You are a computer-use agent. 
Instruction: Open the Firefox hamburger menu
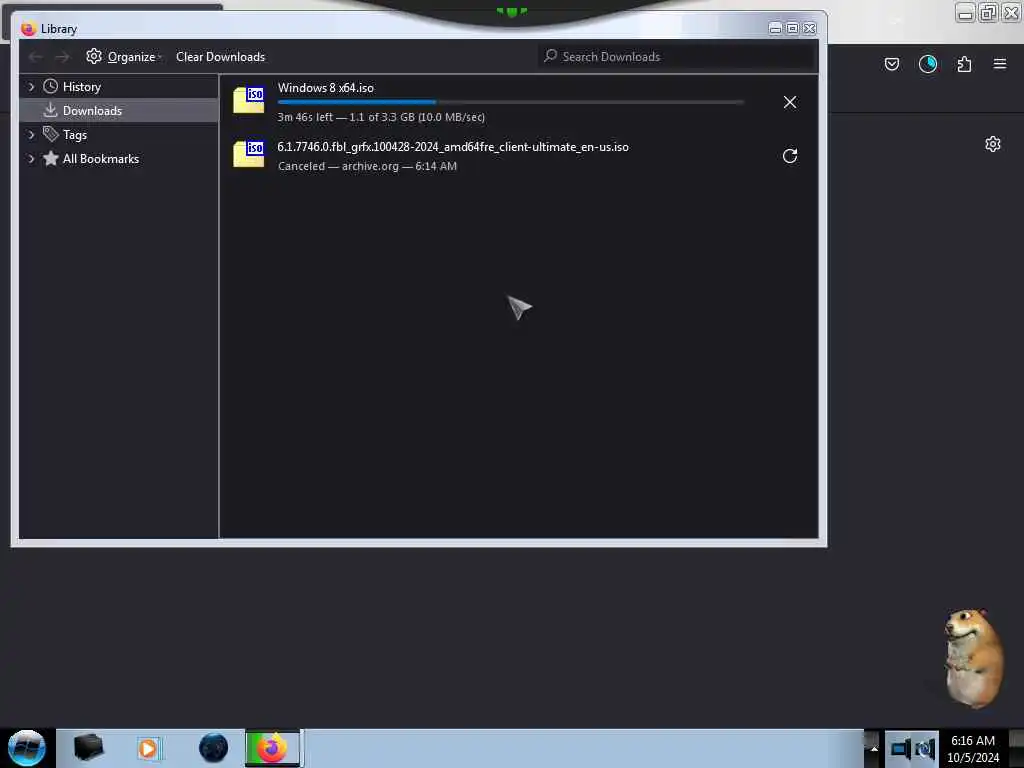tap(999, 64)
